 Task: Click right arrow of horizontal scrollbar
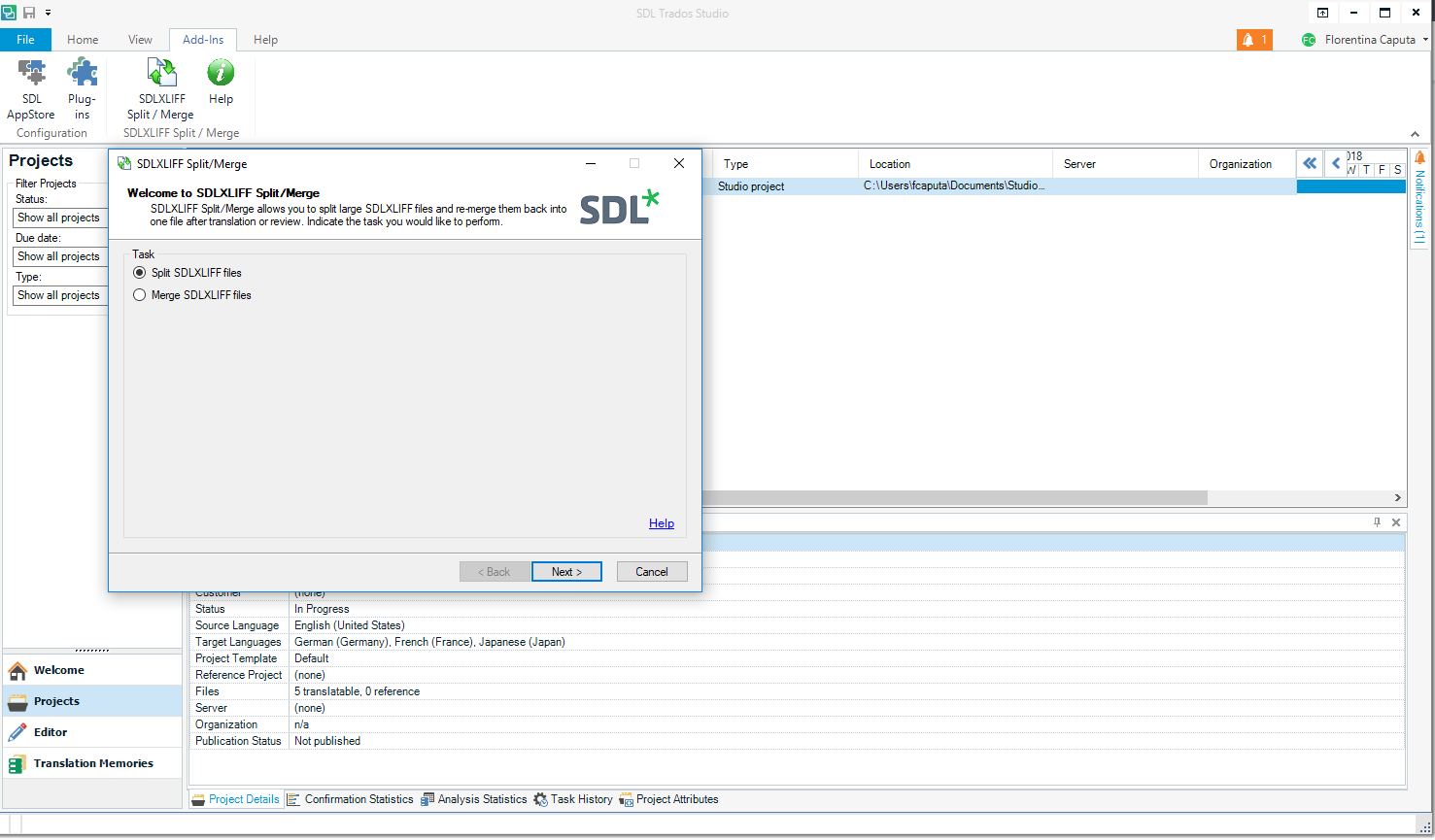pyautogui.click(x=1398, y=498)
